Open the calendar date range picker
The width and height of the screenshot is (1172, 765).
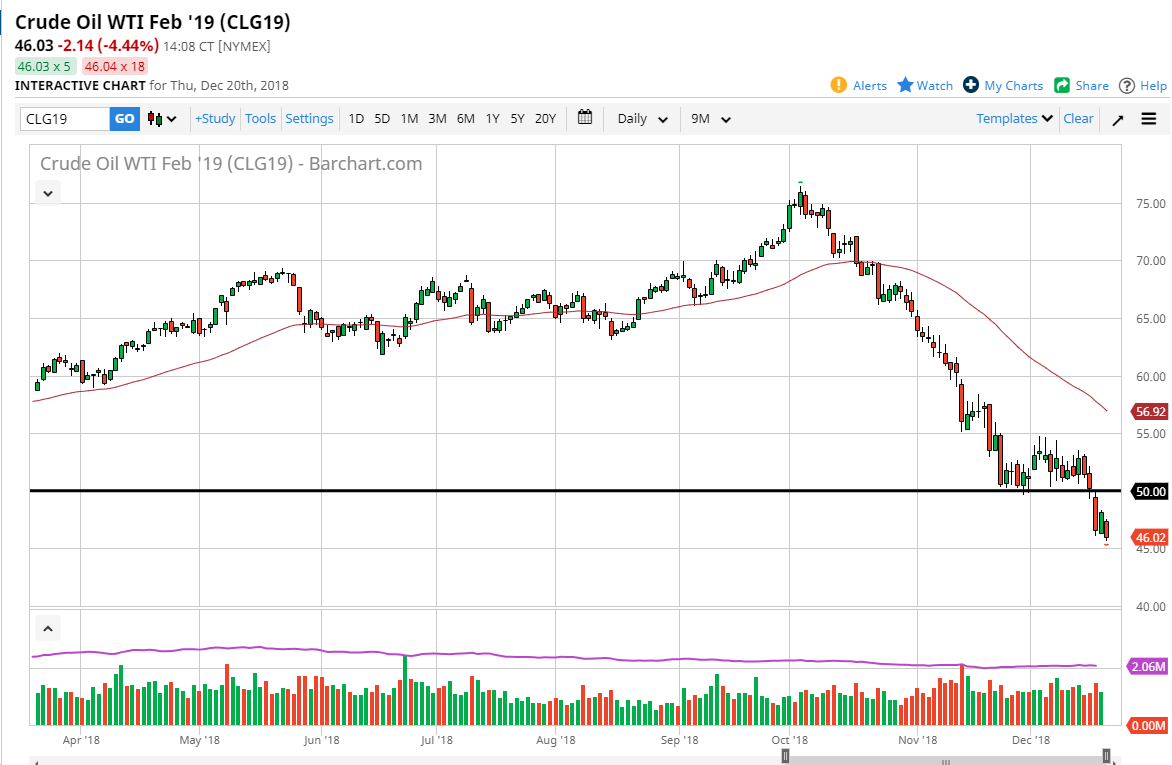click(x=585, y=118)
